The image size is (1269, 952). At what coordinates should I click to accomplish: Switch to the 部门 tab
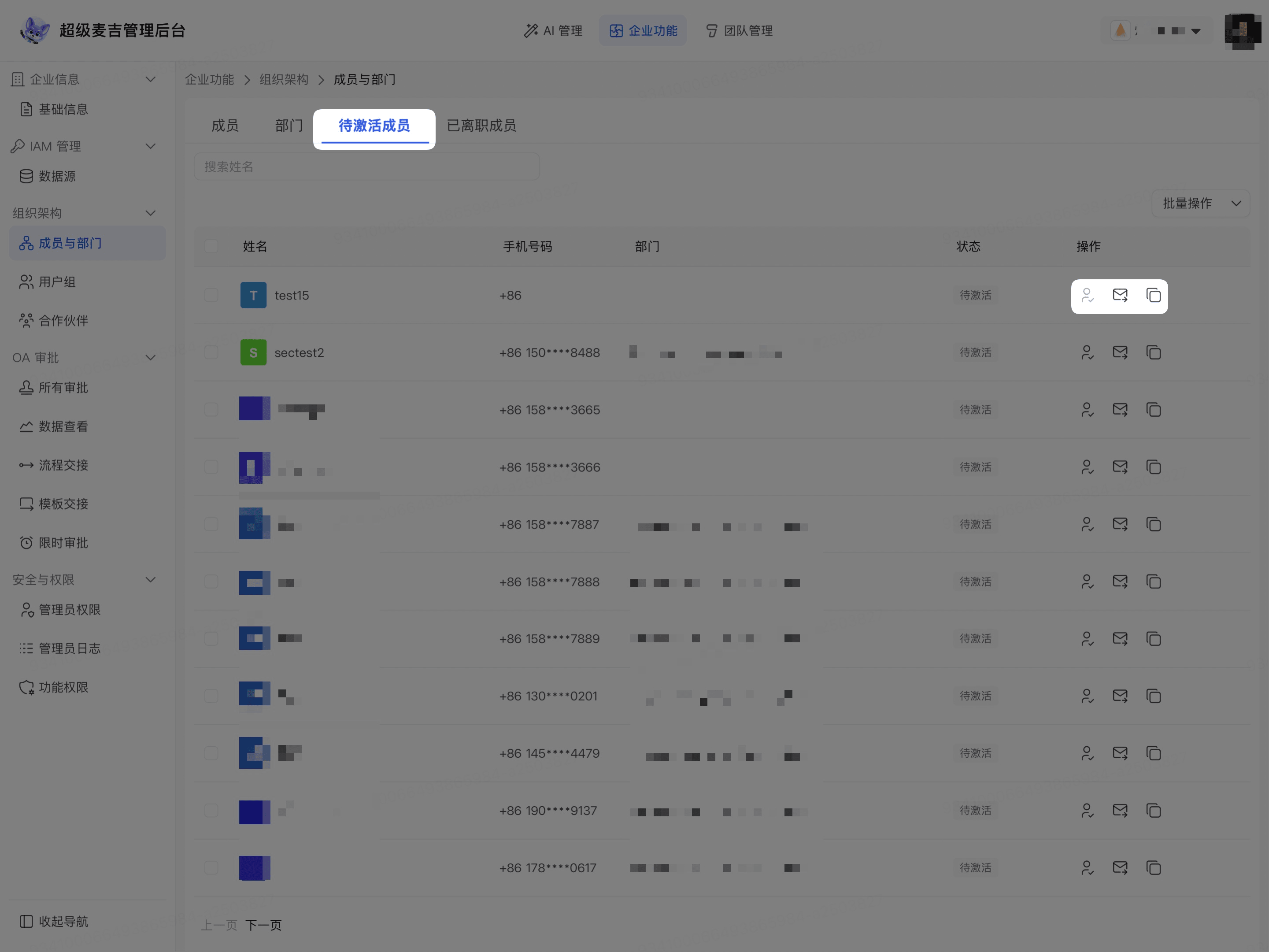289,126
